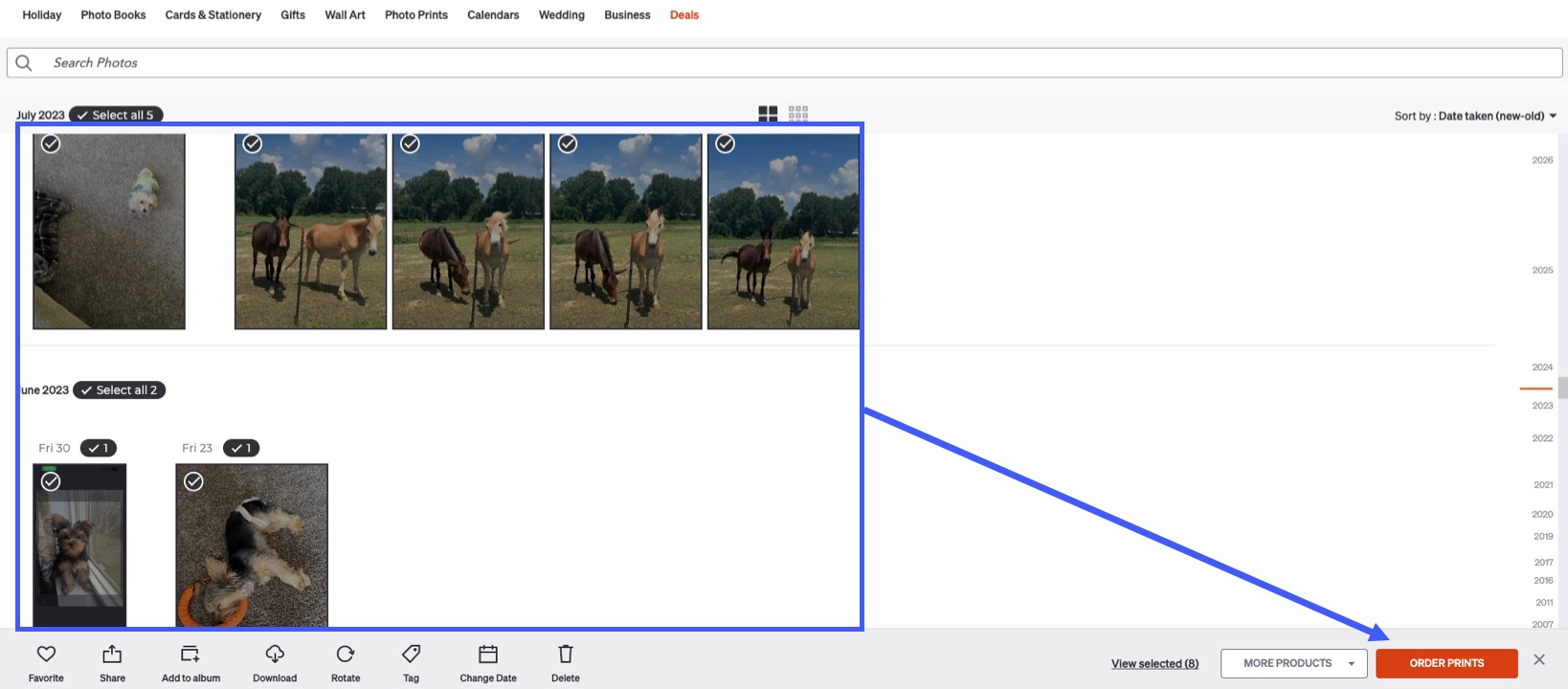The image size is (1568, 689).
Task: Toggle Select all 5 for July 2023
Action: coord(116,115)
